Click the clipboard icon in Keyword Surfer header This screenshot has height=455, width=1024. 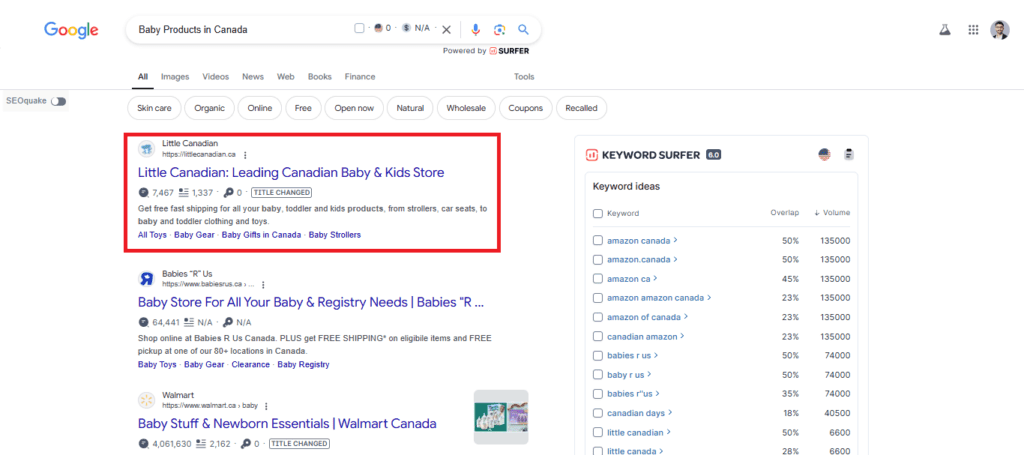(x=849, y=155)
